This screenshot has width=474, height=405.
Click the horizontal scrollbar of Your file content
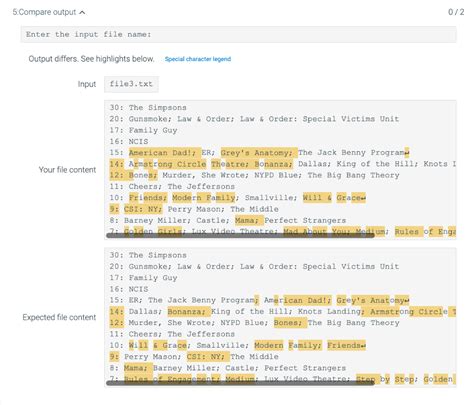point(240,235)
